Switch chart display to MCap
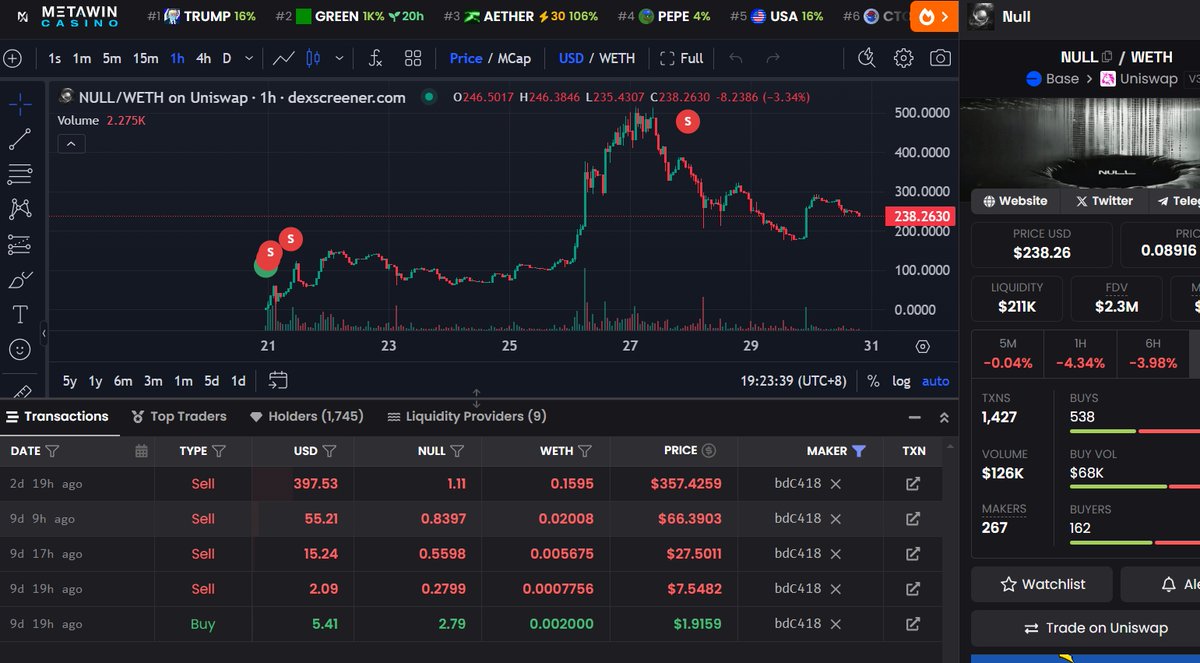This screenshot has height=663, width=1200. tap(514, 58)
